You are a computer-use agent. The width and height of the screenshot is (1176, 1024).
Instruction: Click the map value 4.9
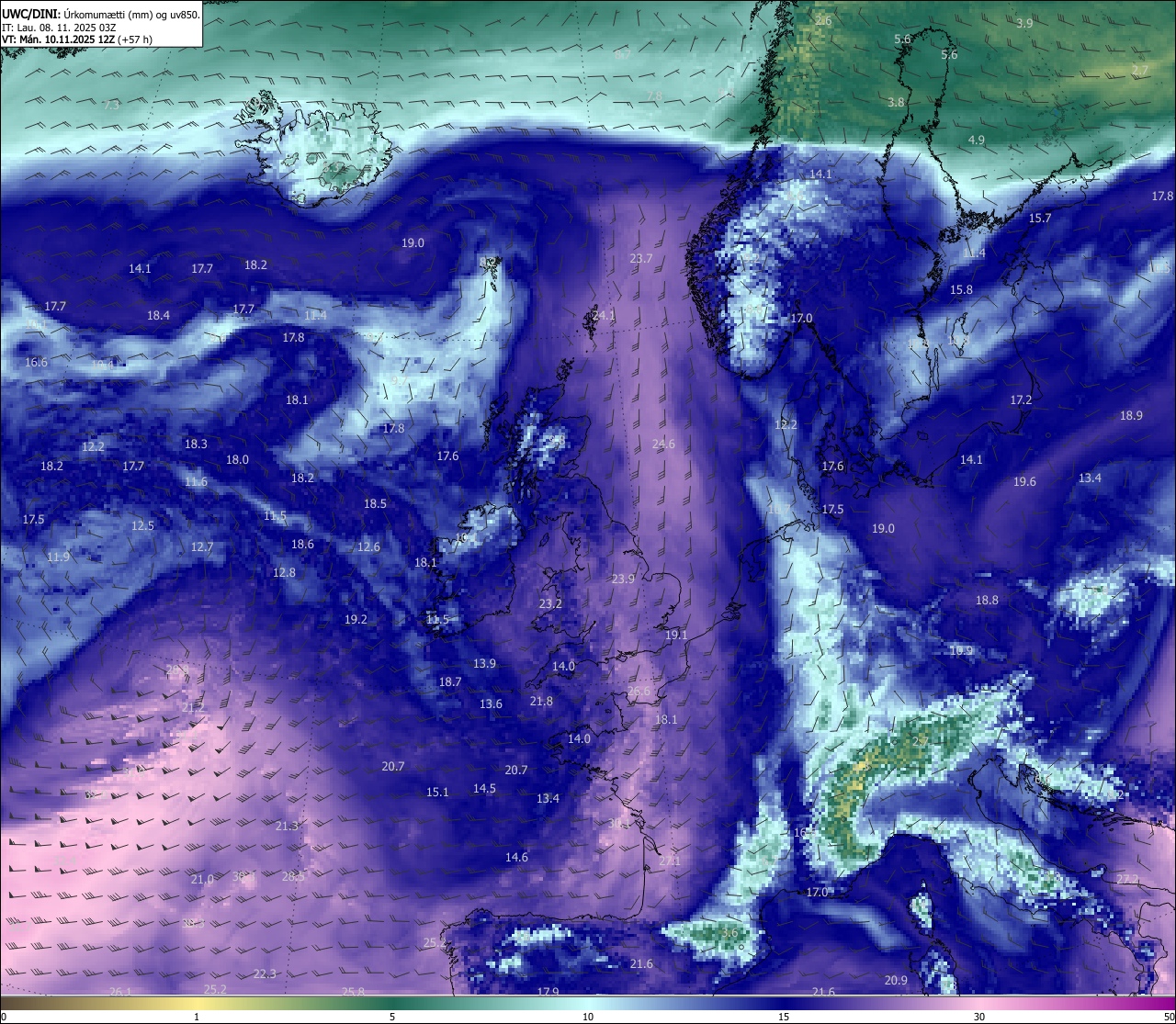pyautogui.click(x=977, y=140)
